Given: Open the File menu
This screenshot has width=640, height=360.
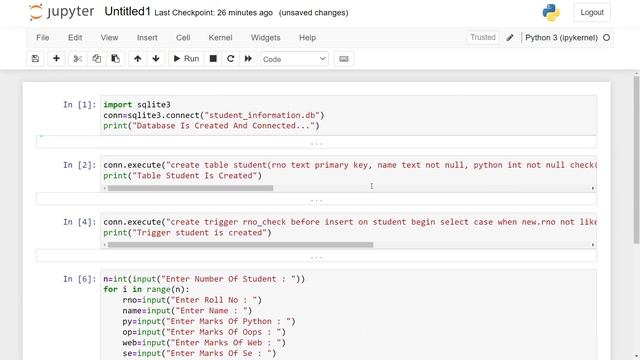Looking at the screenshot, I should pyautogui.click(x=42, y=38).
